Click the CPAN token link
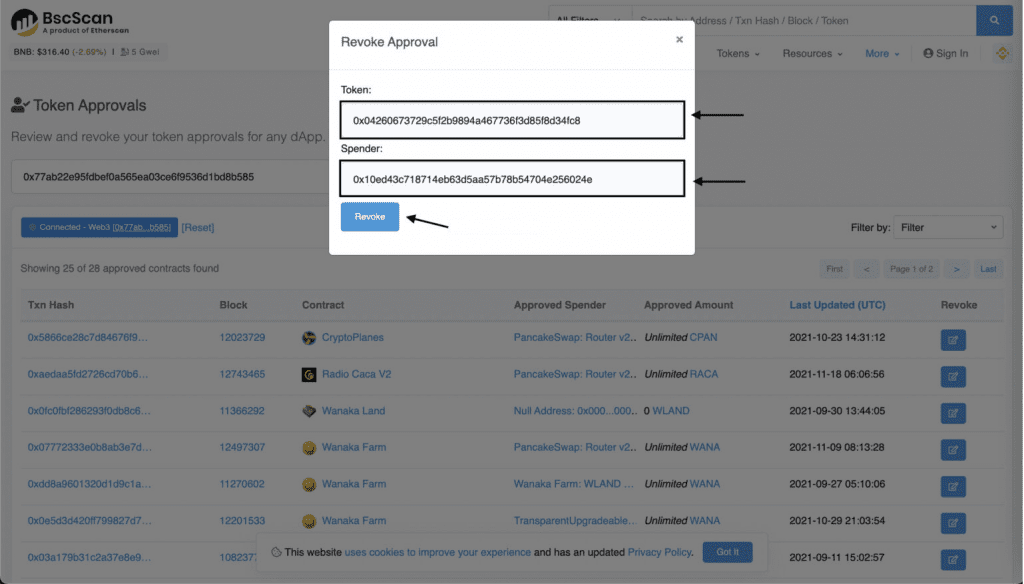Screen dimensions: 1024x584 pyautogui.click(x=703, y=338)
